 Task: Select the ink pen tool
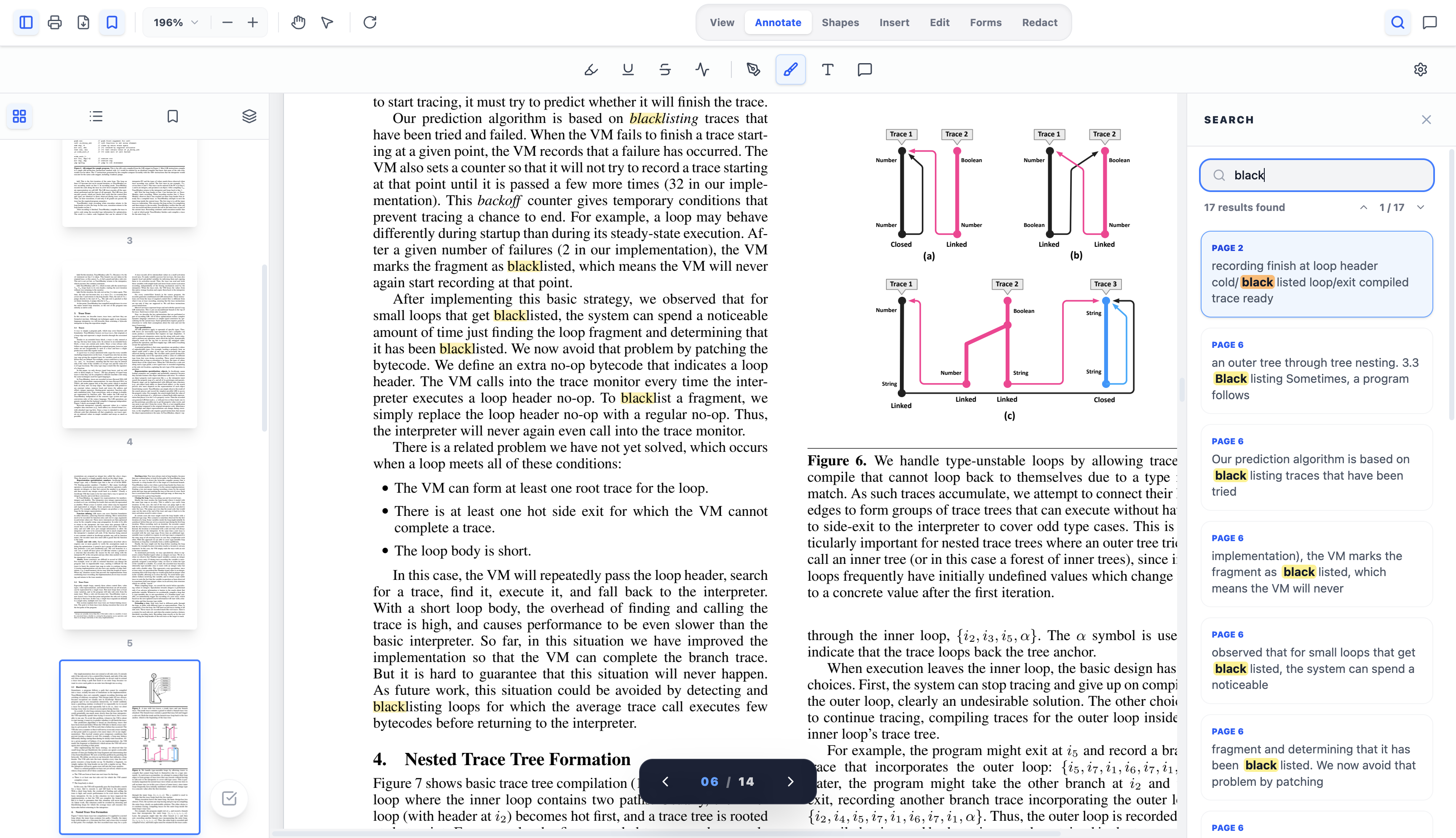[754, 69]
